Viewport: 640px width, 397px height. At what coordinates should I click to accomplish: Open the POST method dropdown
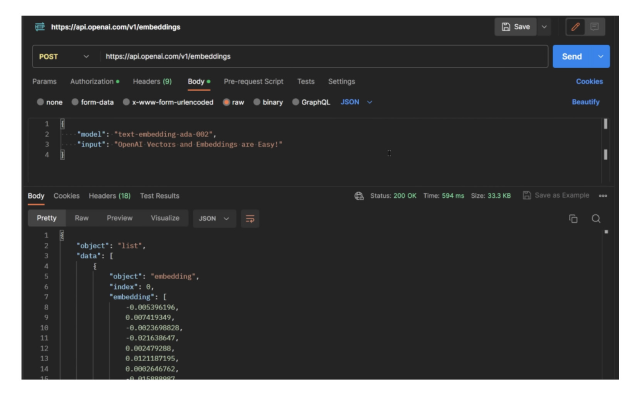(x=64, y=57)
